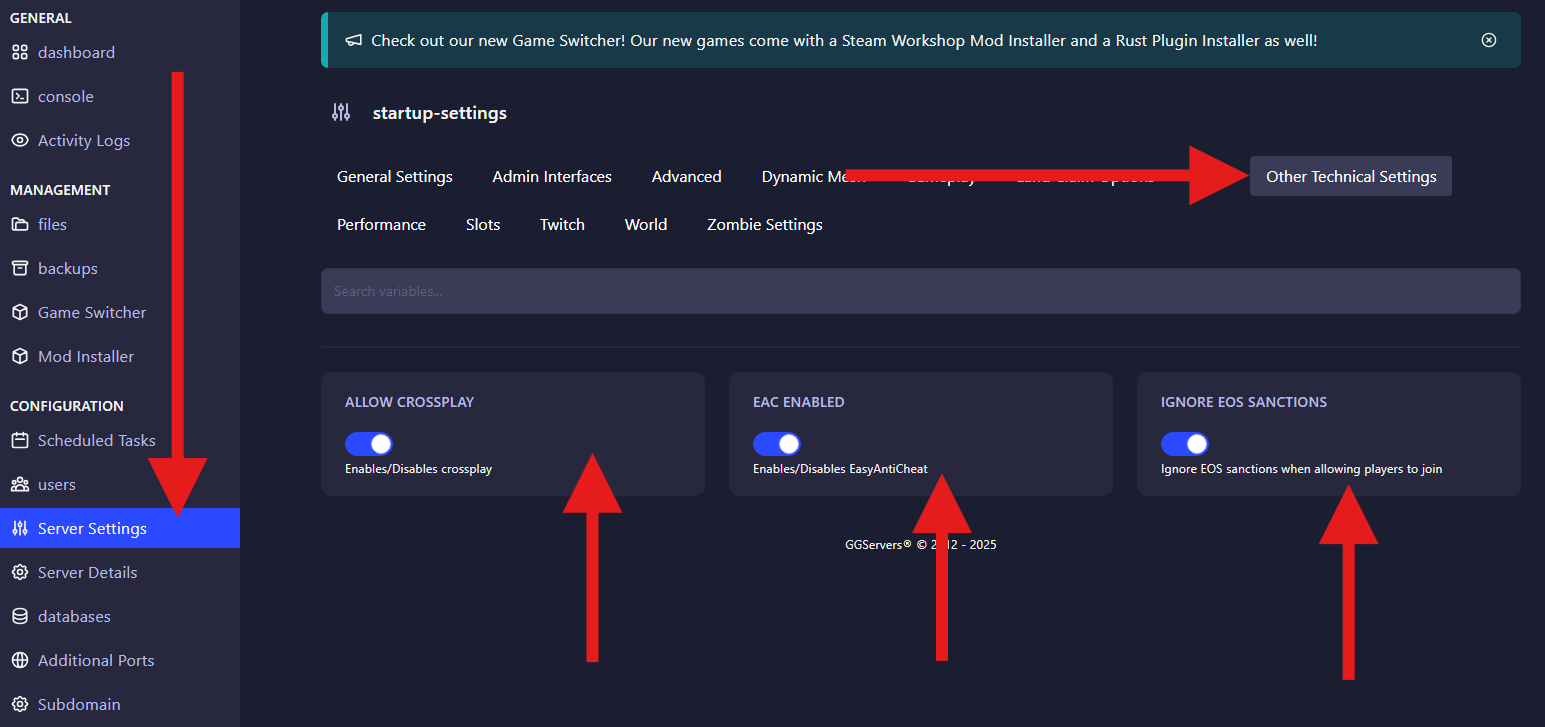Screen dimensions: 1545x727
Task: Go to the Subdomain configuration
Action: click(78, 704)
